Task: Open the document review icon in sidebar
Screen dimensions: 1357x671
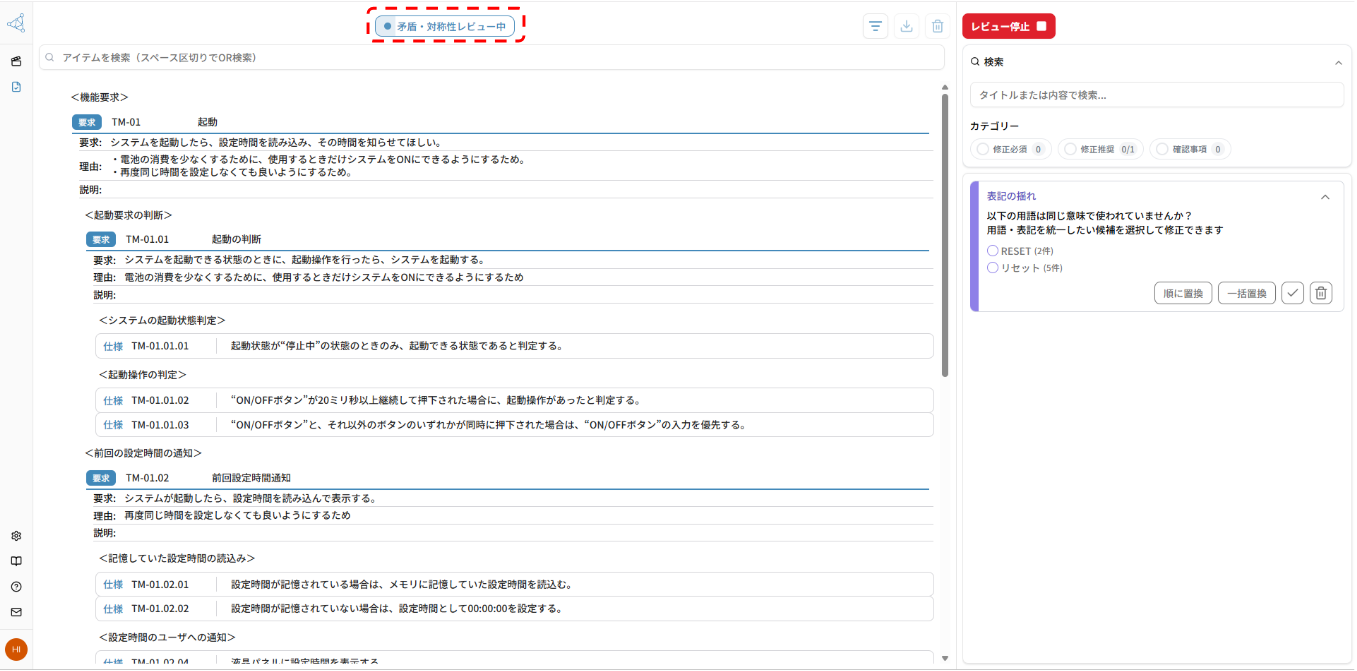Action: coord(16,87)
